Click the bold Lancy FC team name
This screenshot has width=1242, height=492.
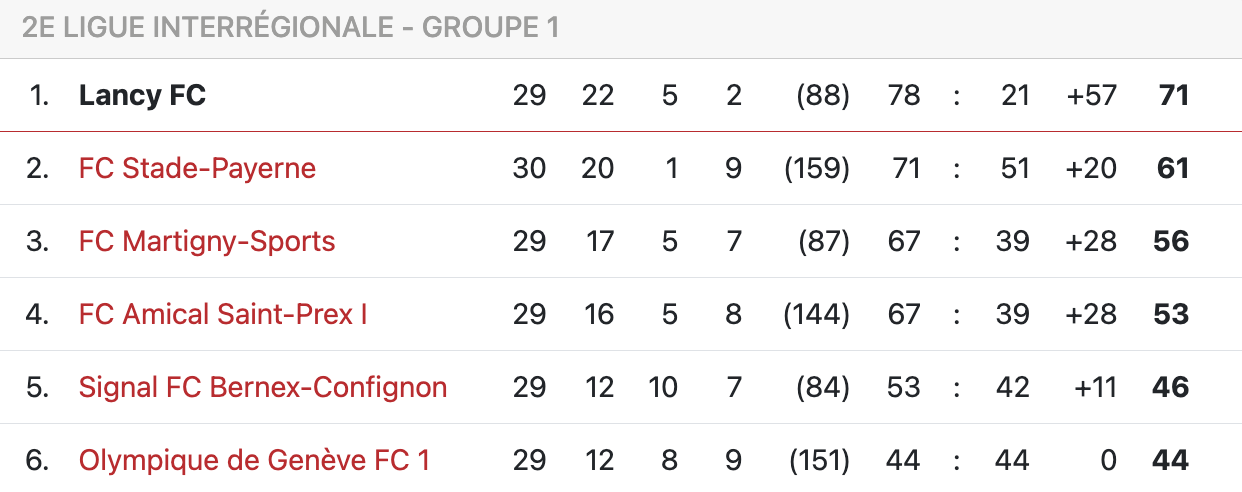[x=142, y=95]
